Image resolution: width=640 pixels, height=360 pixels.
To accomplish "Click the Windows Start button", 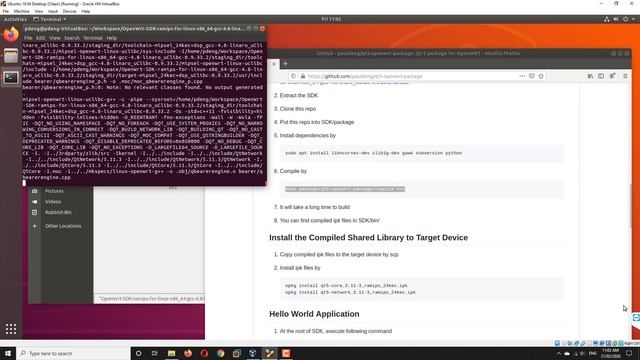I will 8,353.
